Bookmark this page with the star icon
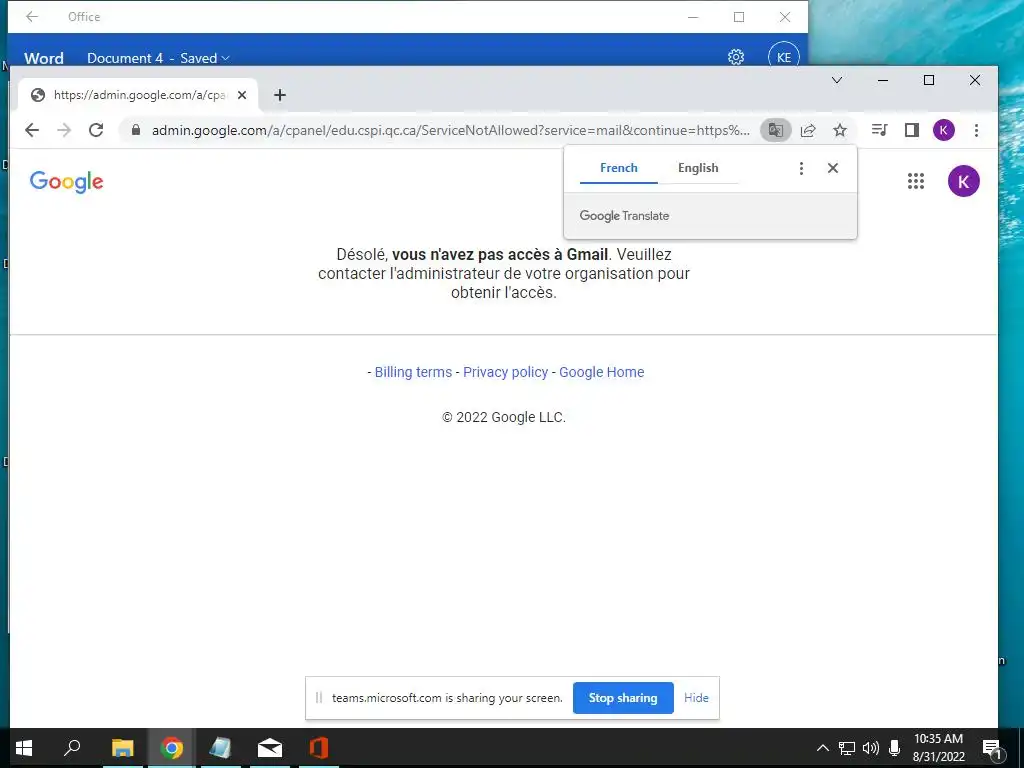Image resolution: width=1024 pixels, height=768 pixels. [840, 130]
